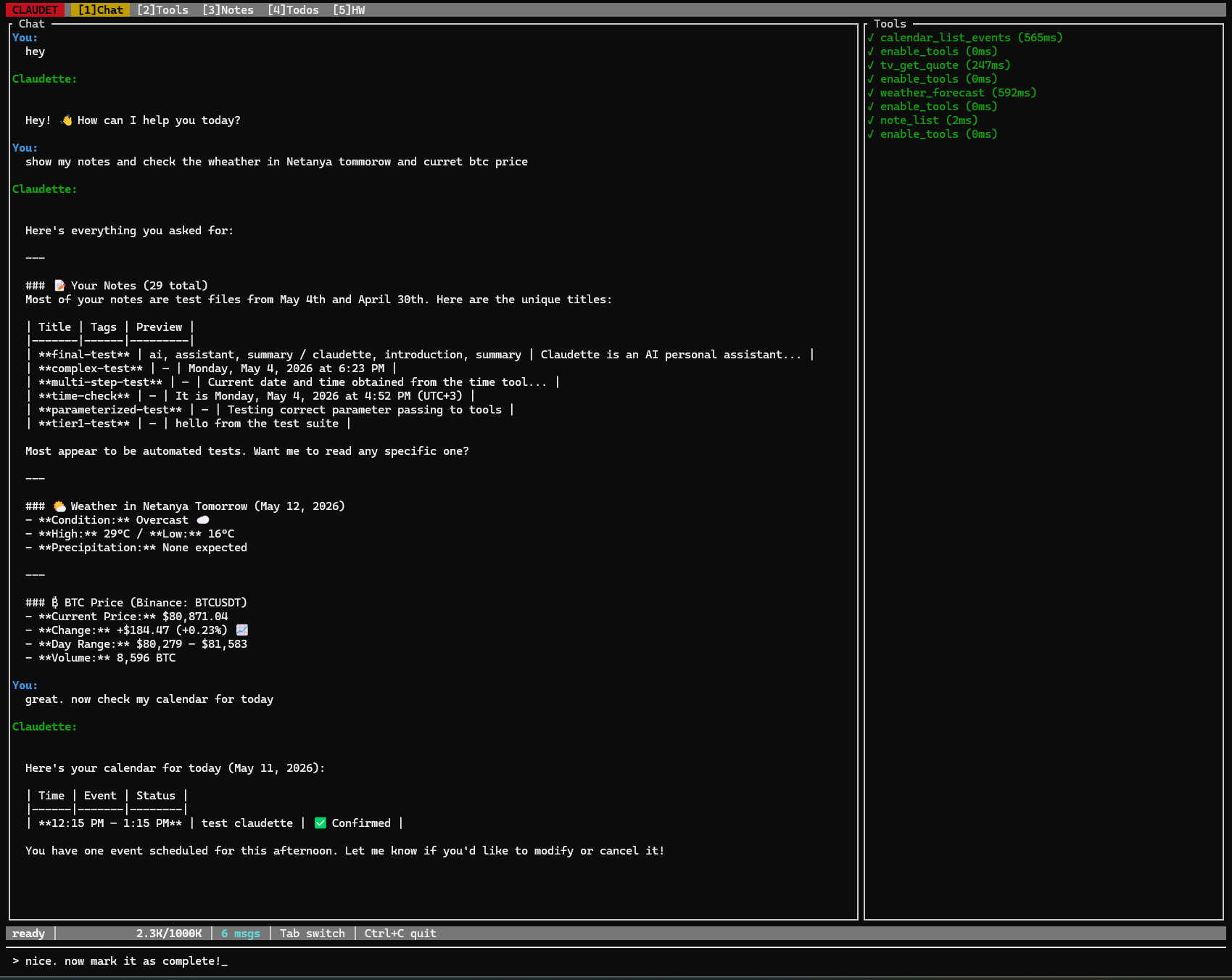Open the [5]HW tab
The height and width of the screenshot is (980, 1232).
click(349, 10)
